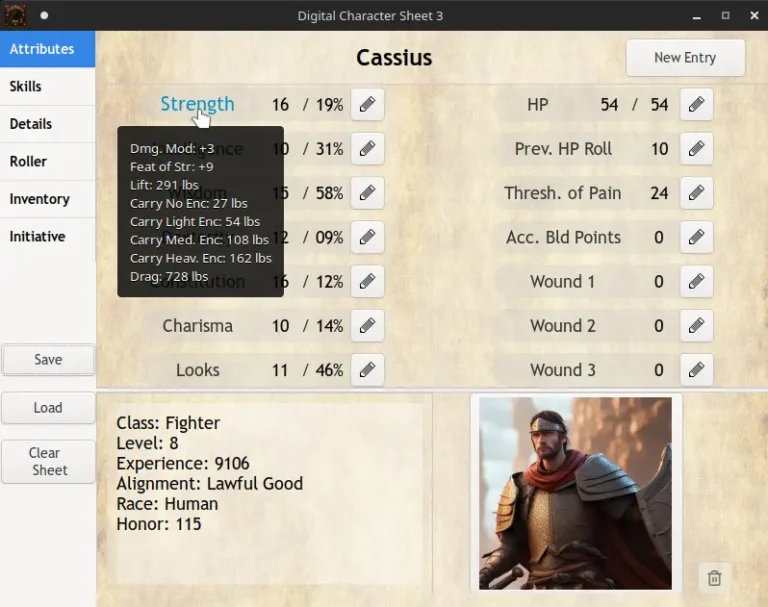Edit Wound 1 with pencil icon
Screen dimensions: 768x607
pos(696,281)
